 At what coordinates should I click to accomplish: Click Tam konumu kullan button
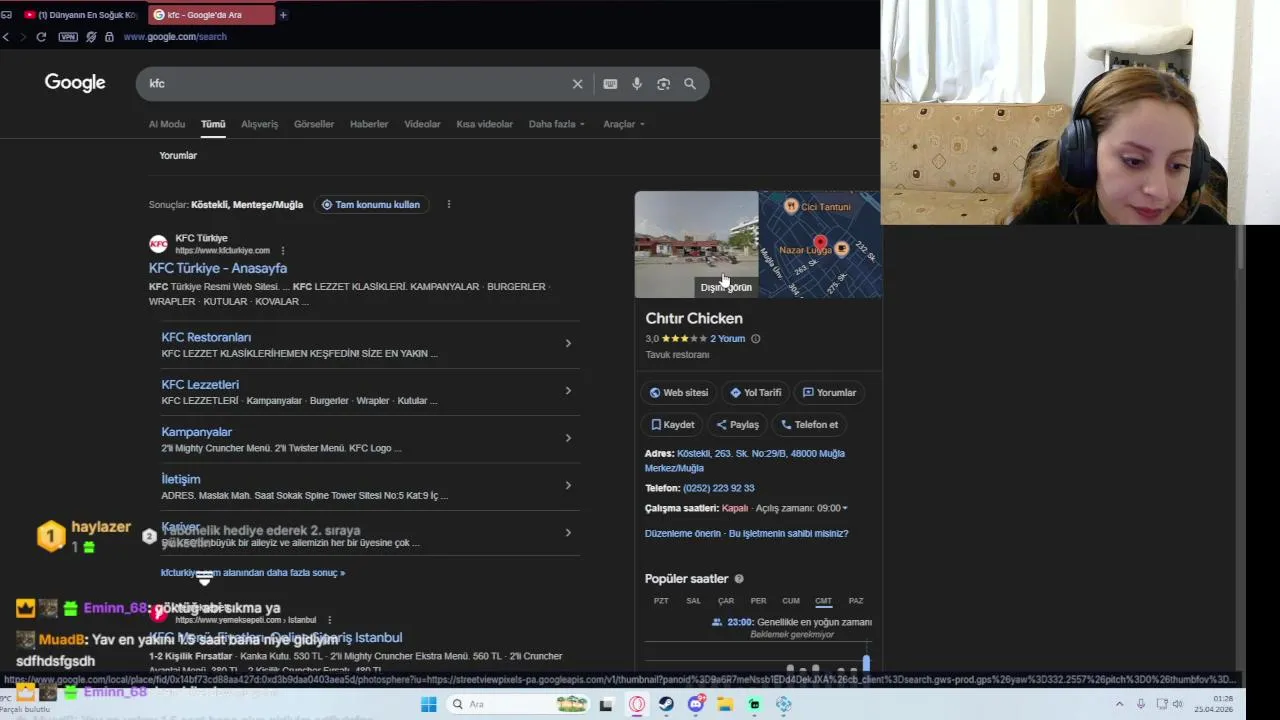[x=371, y=204]
